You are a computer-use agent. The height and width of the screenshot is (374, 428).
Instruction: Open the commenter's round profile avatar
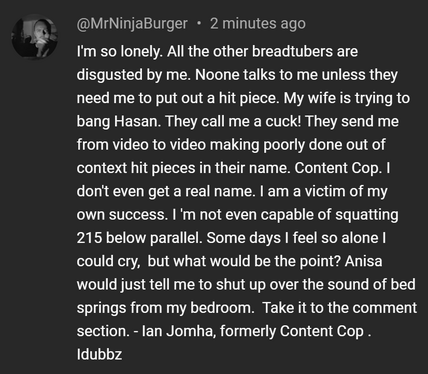tap(34, 37)
